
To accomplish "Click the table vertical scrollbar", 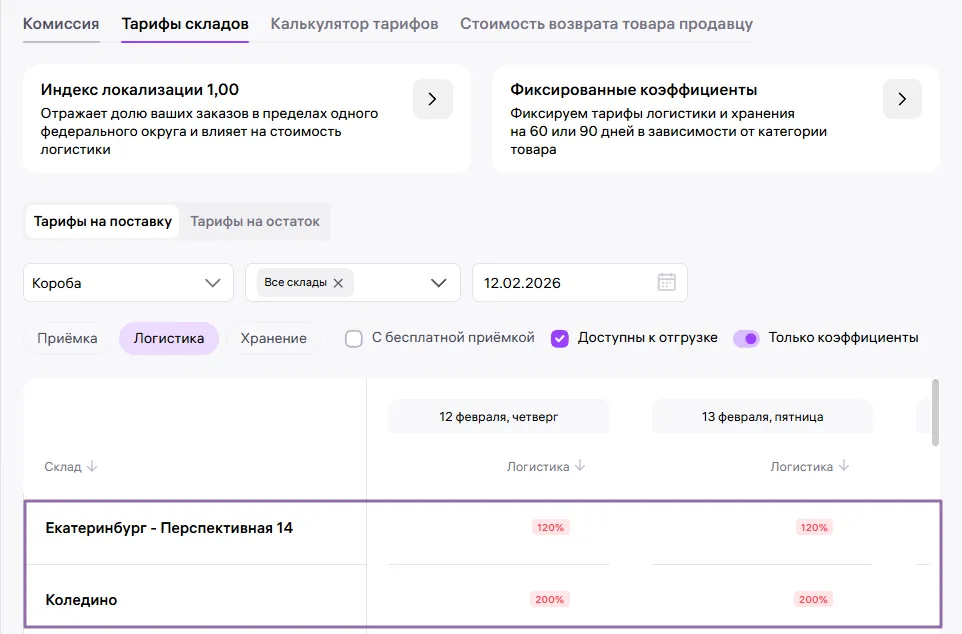I will (x=935, y=412).
